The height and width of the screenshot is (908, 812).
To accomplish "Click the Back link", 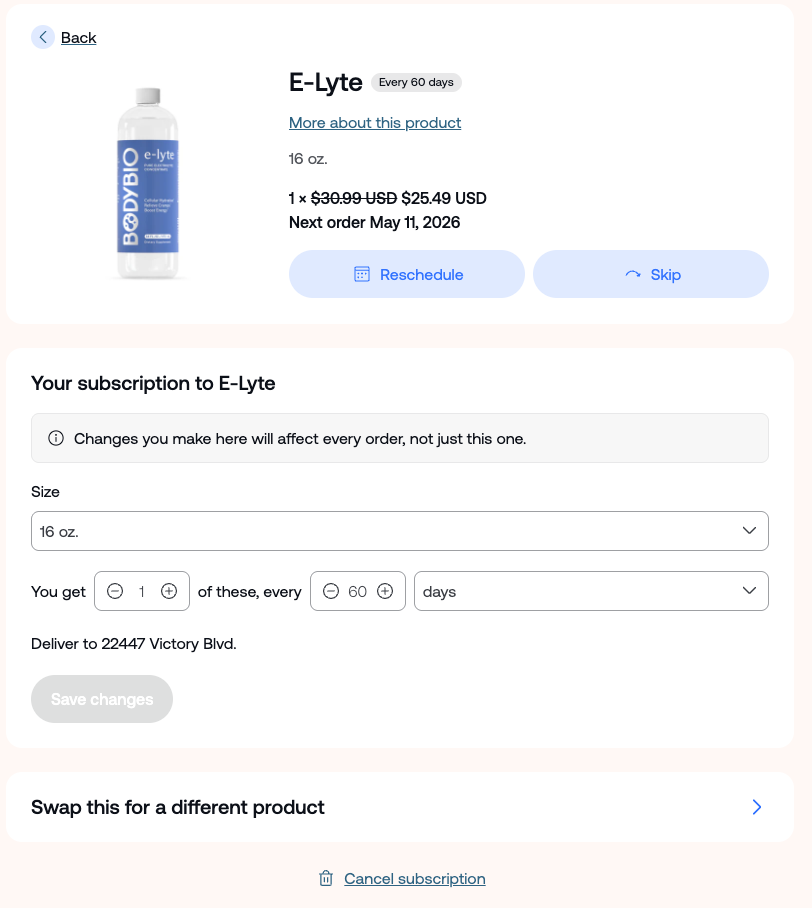I will [x=78, y=37].
